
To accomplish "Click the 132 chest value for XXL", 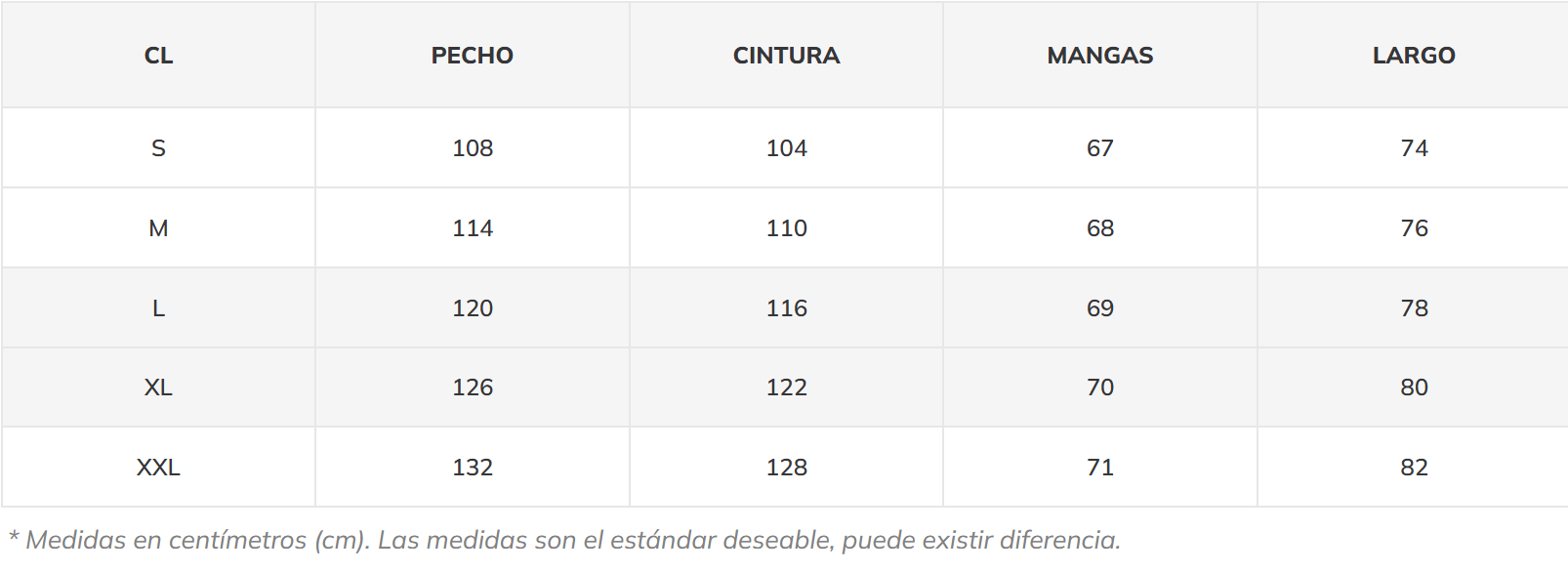I will tap(473, 468).
